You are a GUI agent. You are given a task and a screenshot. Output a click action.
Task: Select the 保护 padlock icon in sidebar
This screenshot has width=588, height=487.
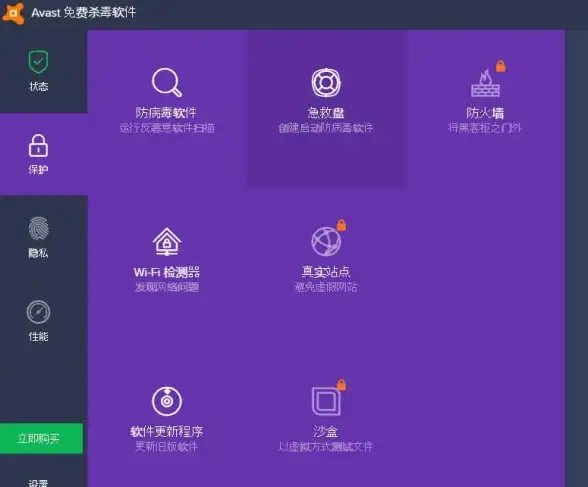pyautogui.click(x=38, y=145)
